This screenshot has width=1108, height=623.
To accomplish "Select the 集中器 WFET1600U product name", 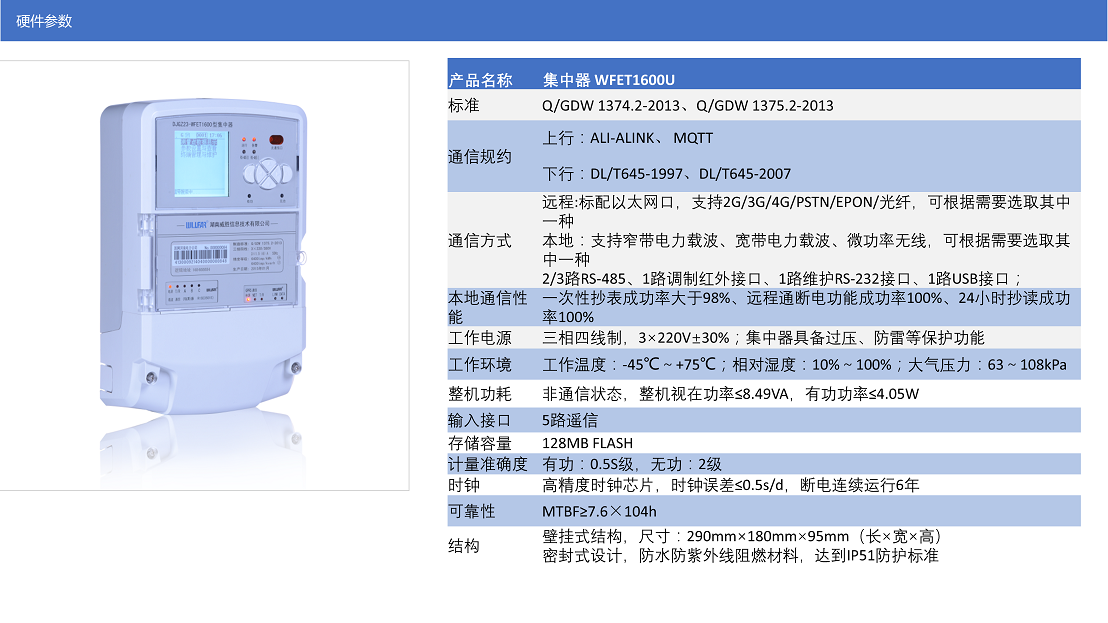I will 608,80.
